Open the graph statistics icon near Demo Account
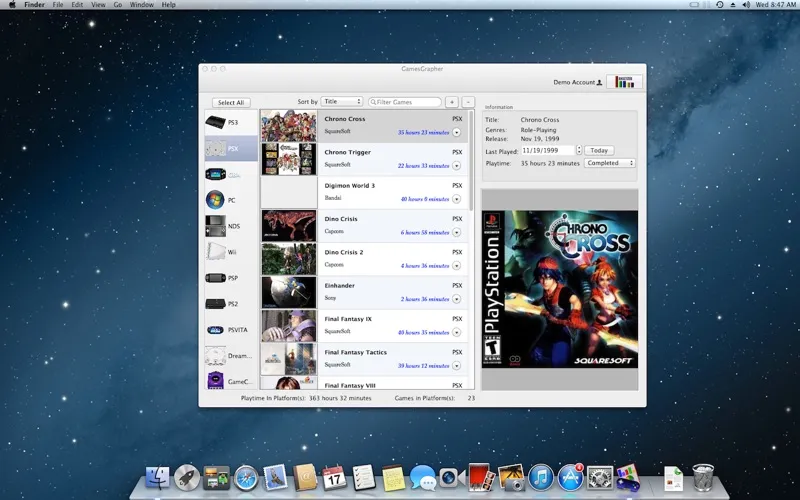This screenshot has width=800, height=500. (624, 82)
